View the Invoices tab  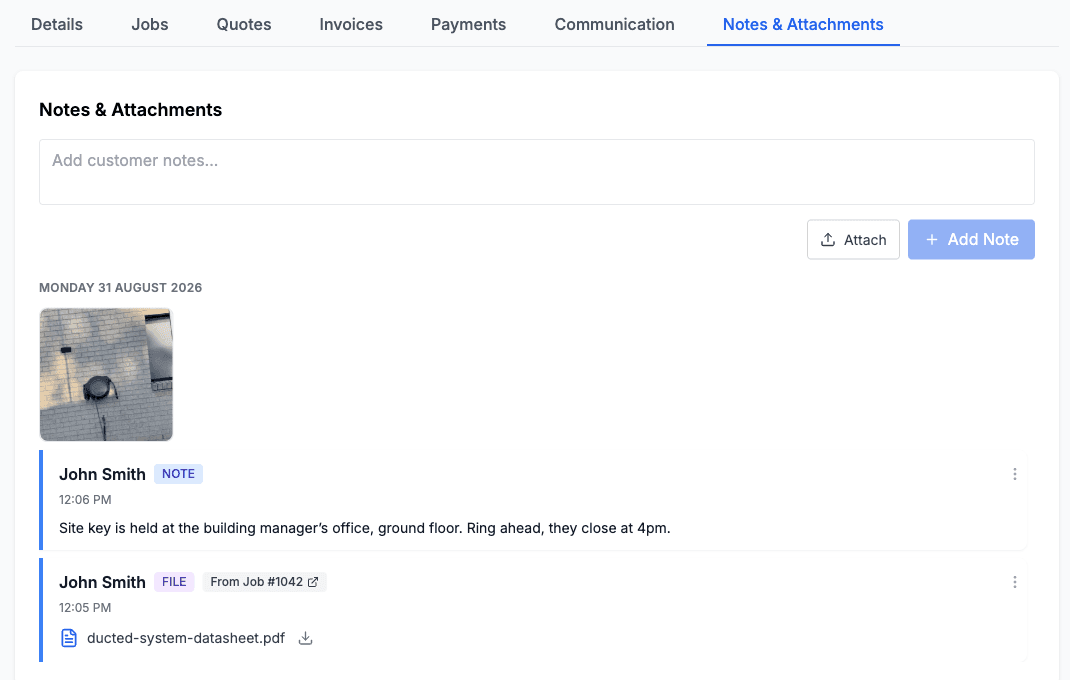tap(351, 25)
